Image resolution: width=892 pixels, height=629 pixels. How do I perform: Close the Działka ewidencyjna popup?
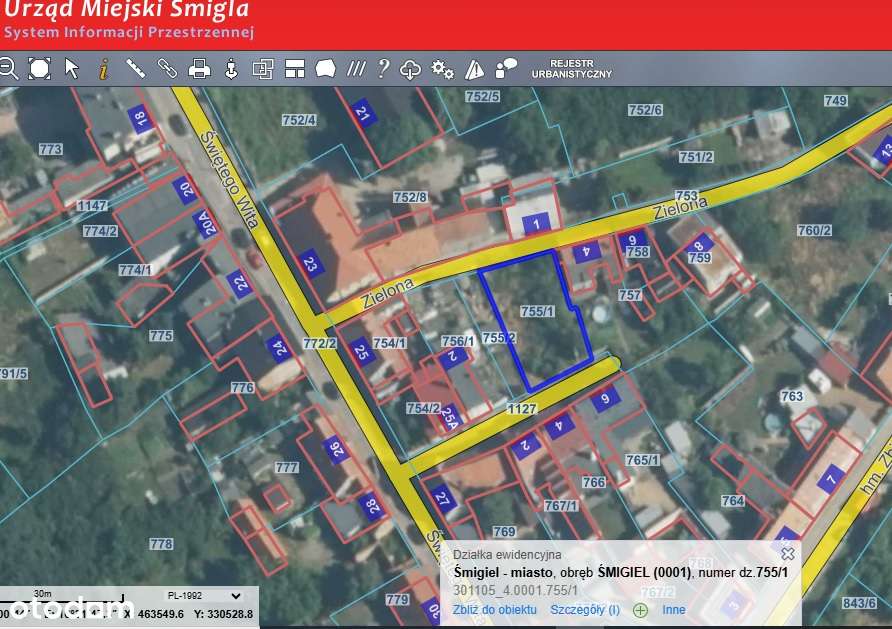coord(787,553)
